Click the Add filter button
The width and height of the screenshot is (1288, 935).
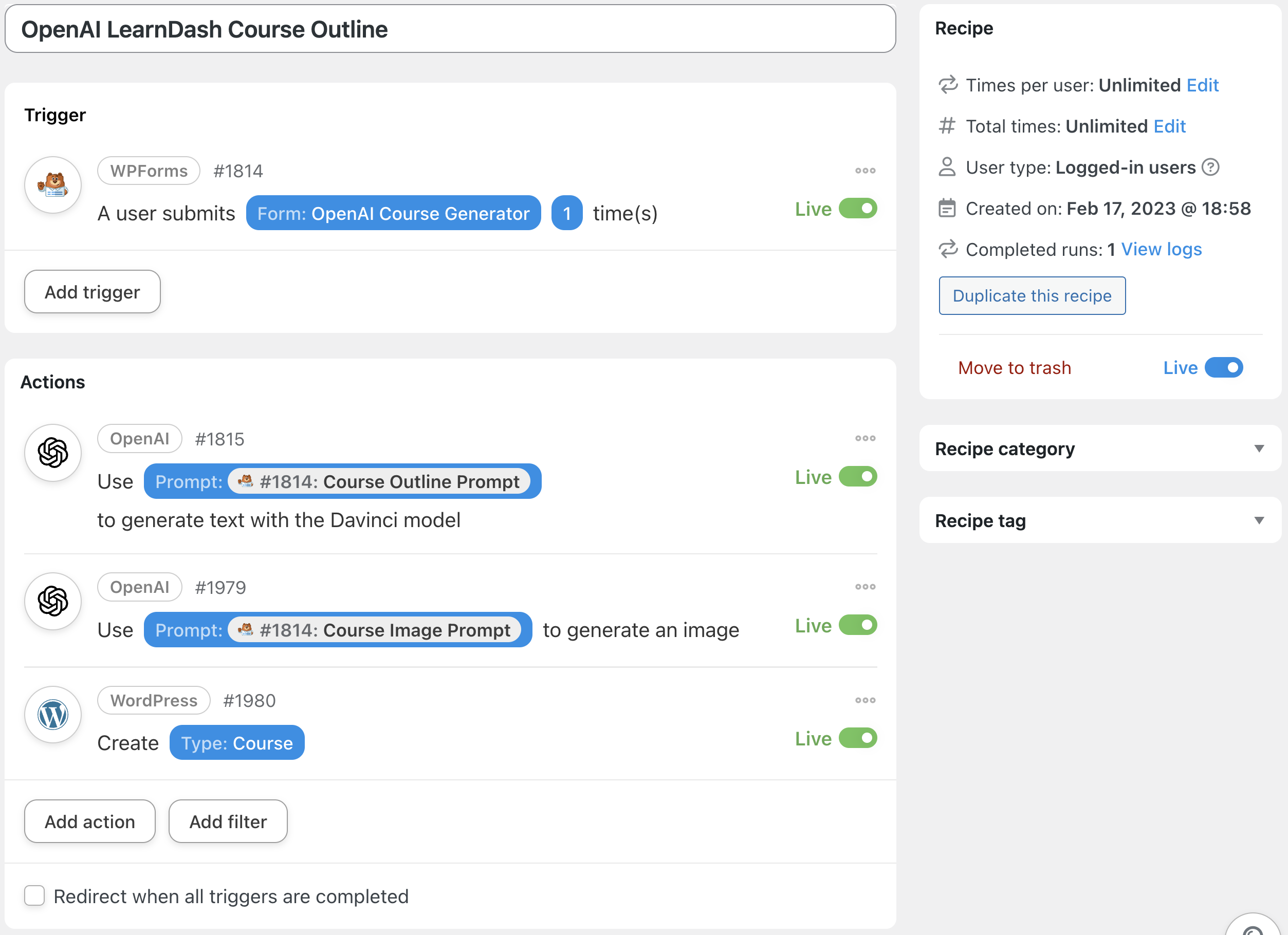click(228, 821)
